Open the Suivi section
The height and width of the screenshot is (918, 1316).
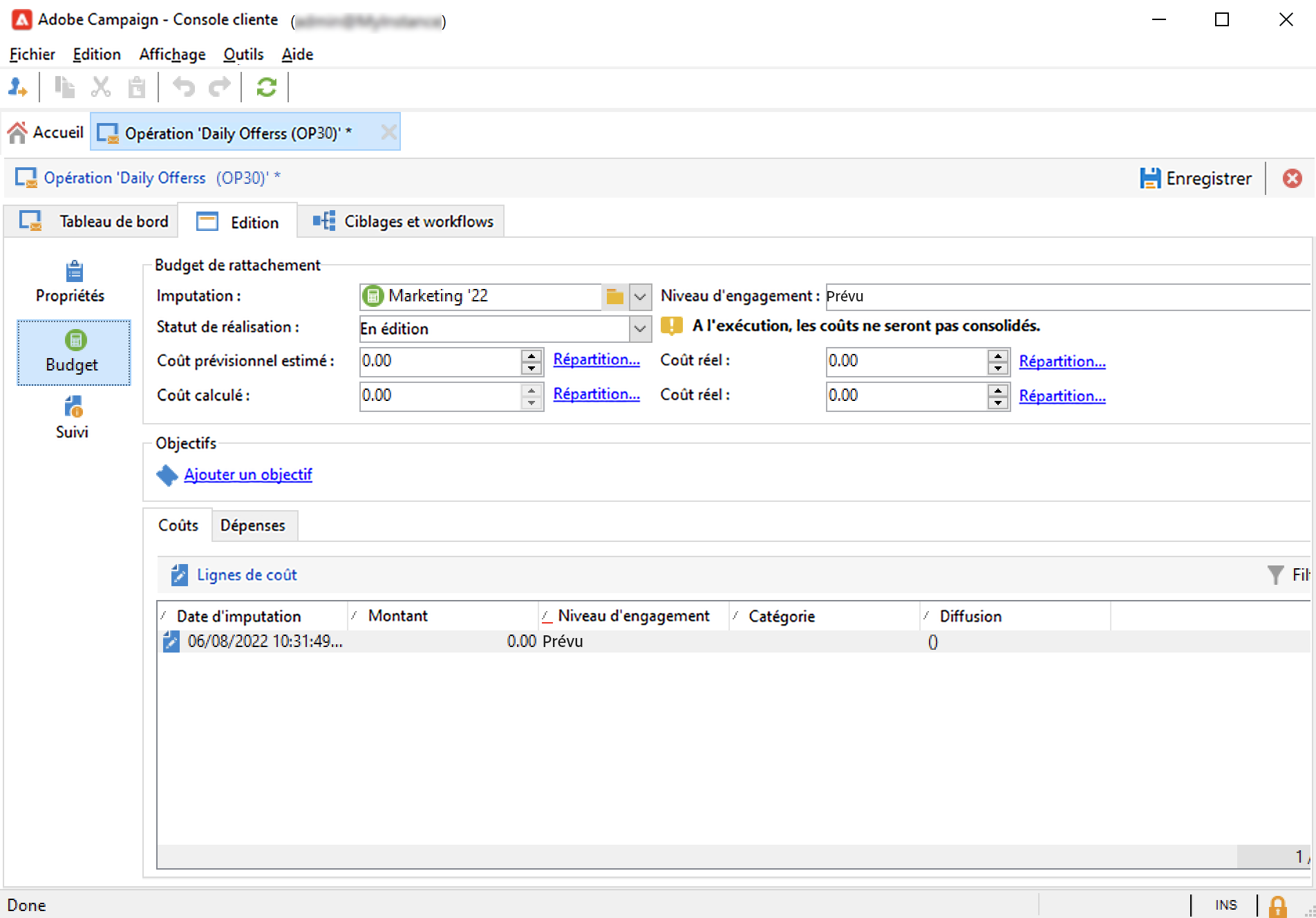(73, 418)
